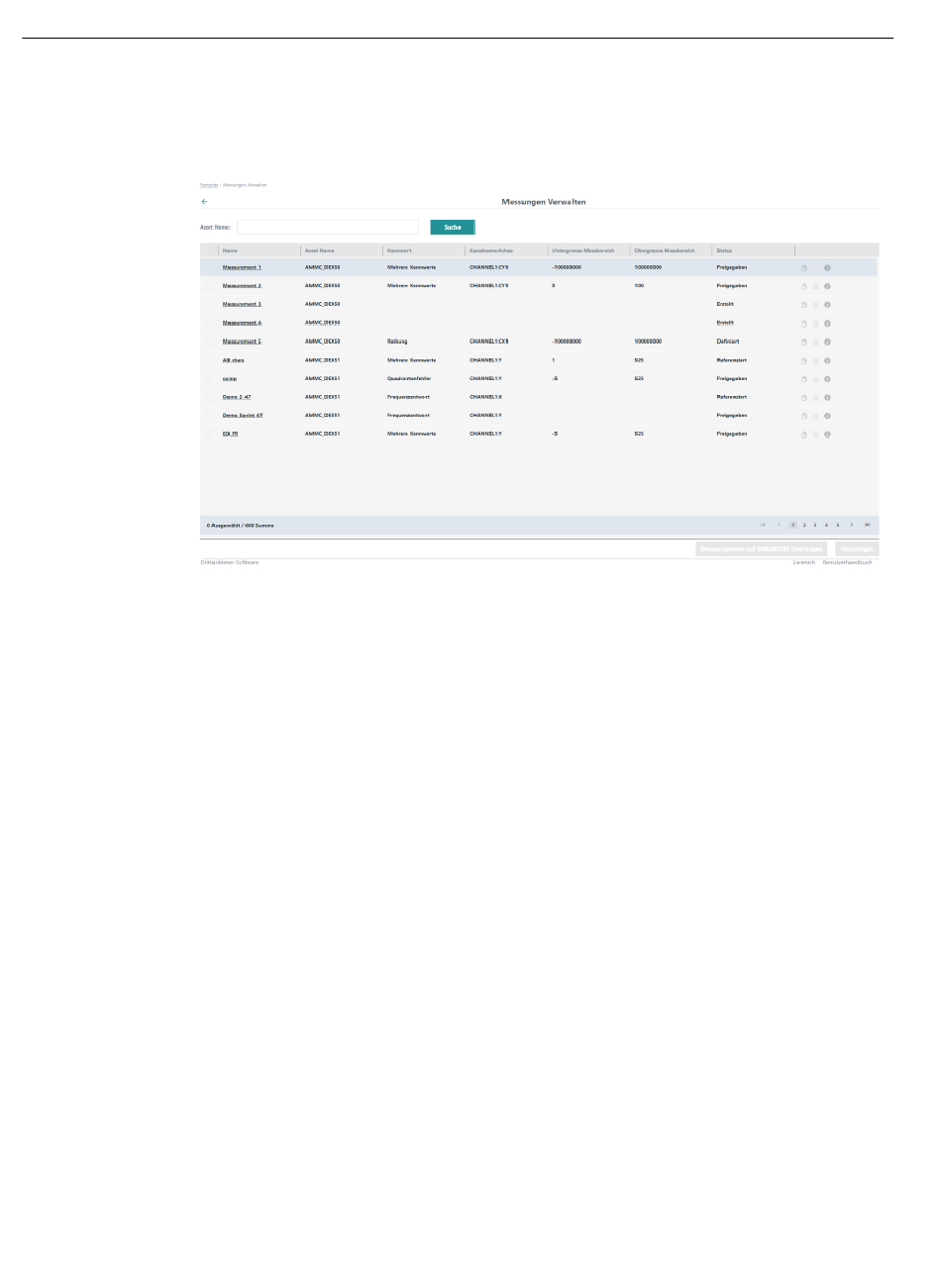Show info for Measurement 1

(827, 267)
